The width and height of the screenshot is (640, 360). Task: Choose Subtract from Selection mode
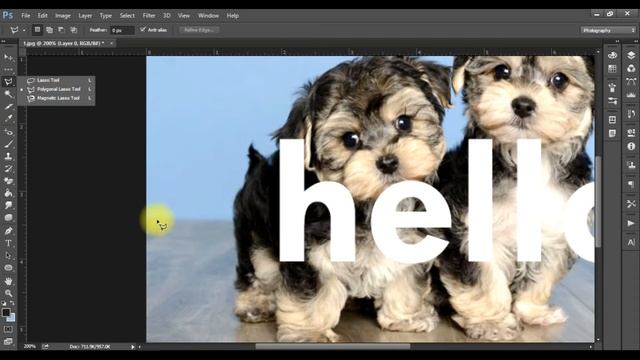coord(61,30)
